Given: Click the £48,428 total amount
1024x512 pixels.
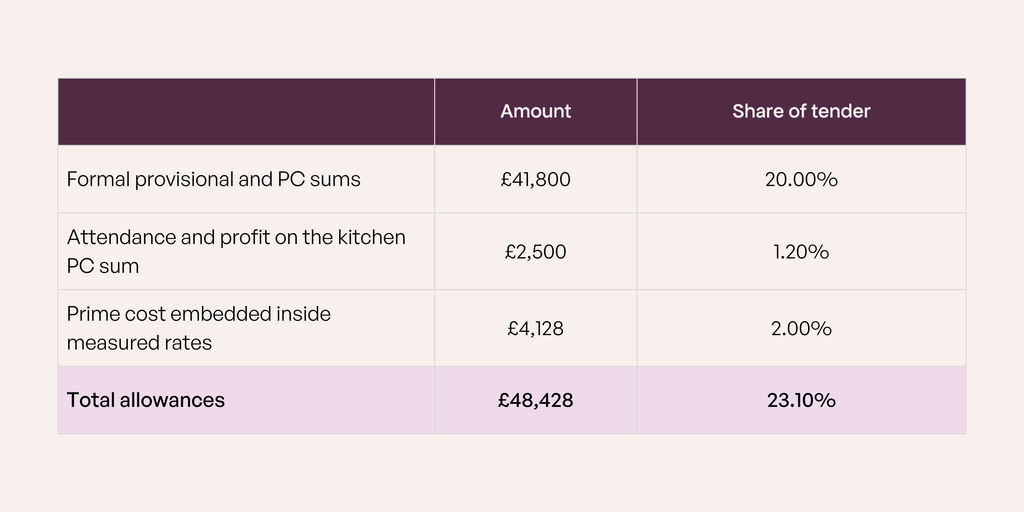Looking at the screenshot, I should [x=536, y=400].
